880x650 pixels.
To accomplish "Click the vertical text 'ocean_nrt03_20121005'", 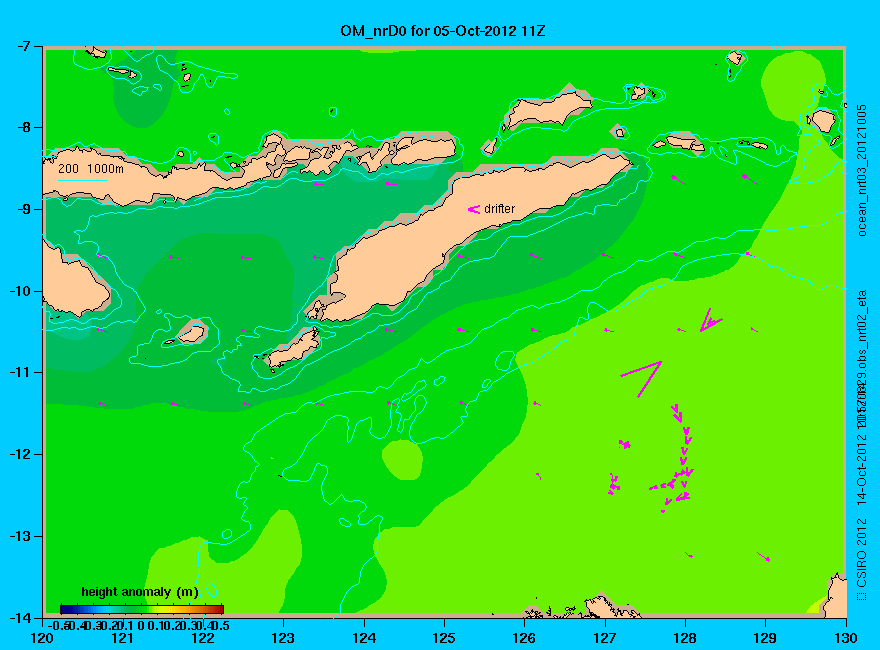I will point(862,170).
